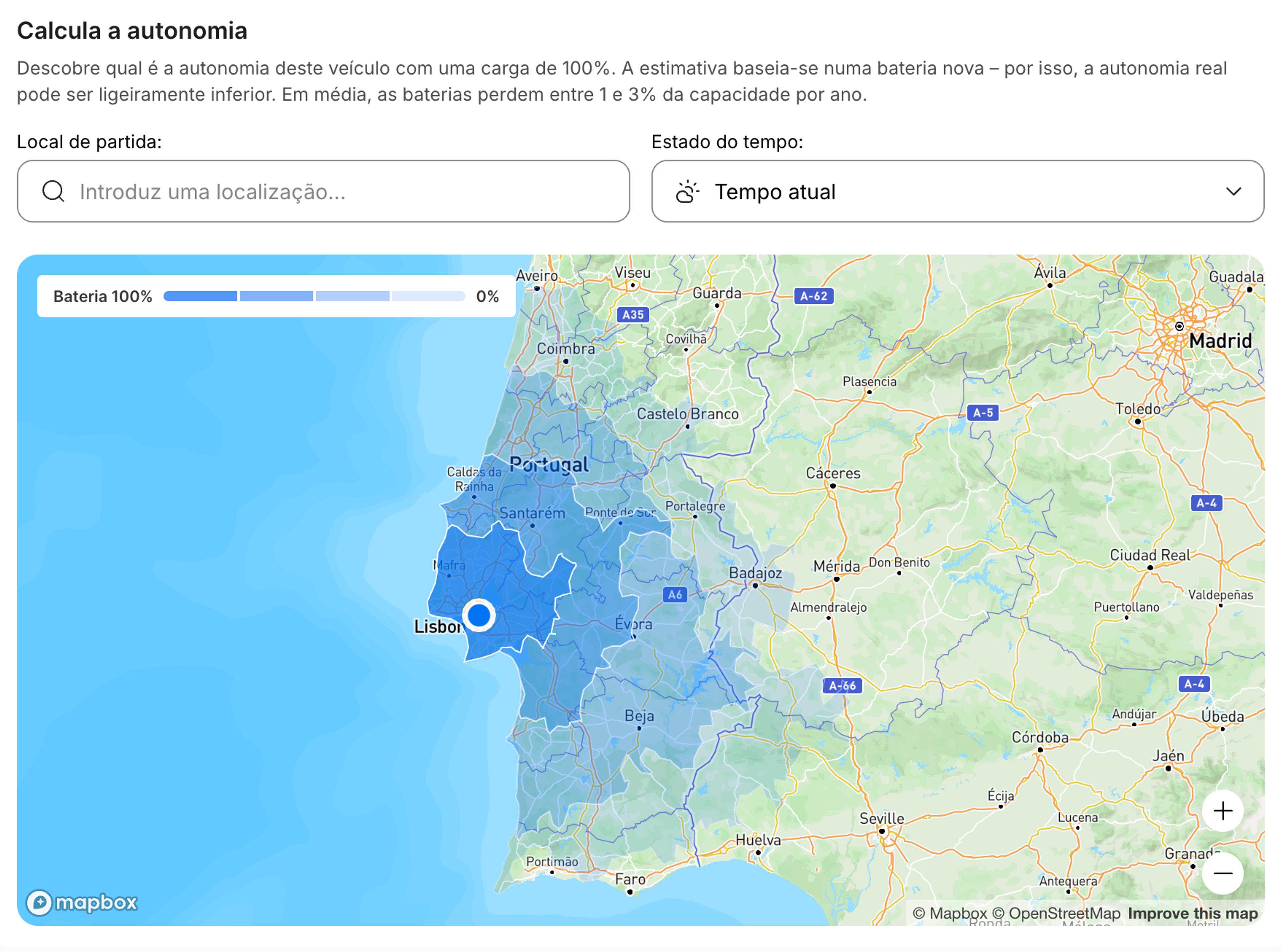
Task: Zoom out the map with minus button
Action: [1223, 873]
